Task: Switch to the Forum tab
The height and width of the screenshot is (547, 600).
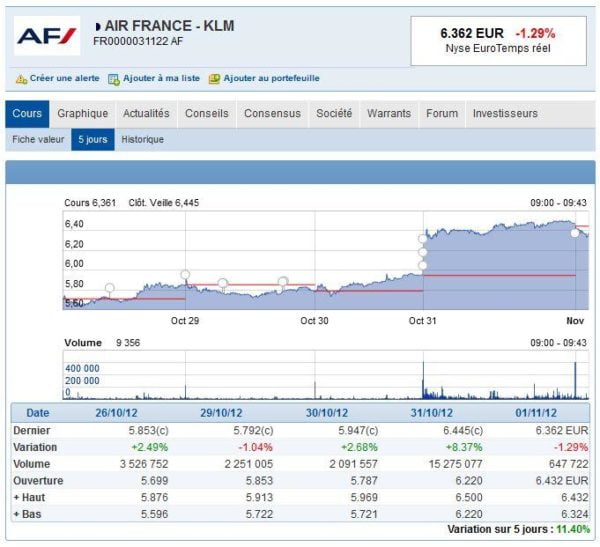Action: (x=442, y=114)
